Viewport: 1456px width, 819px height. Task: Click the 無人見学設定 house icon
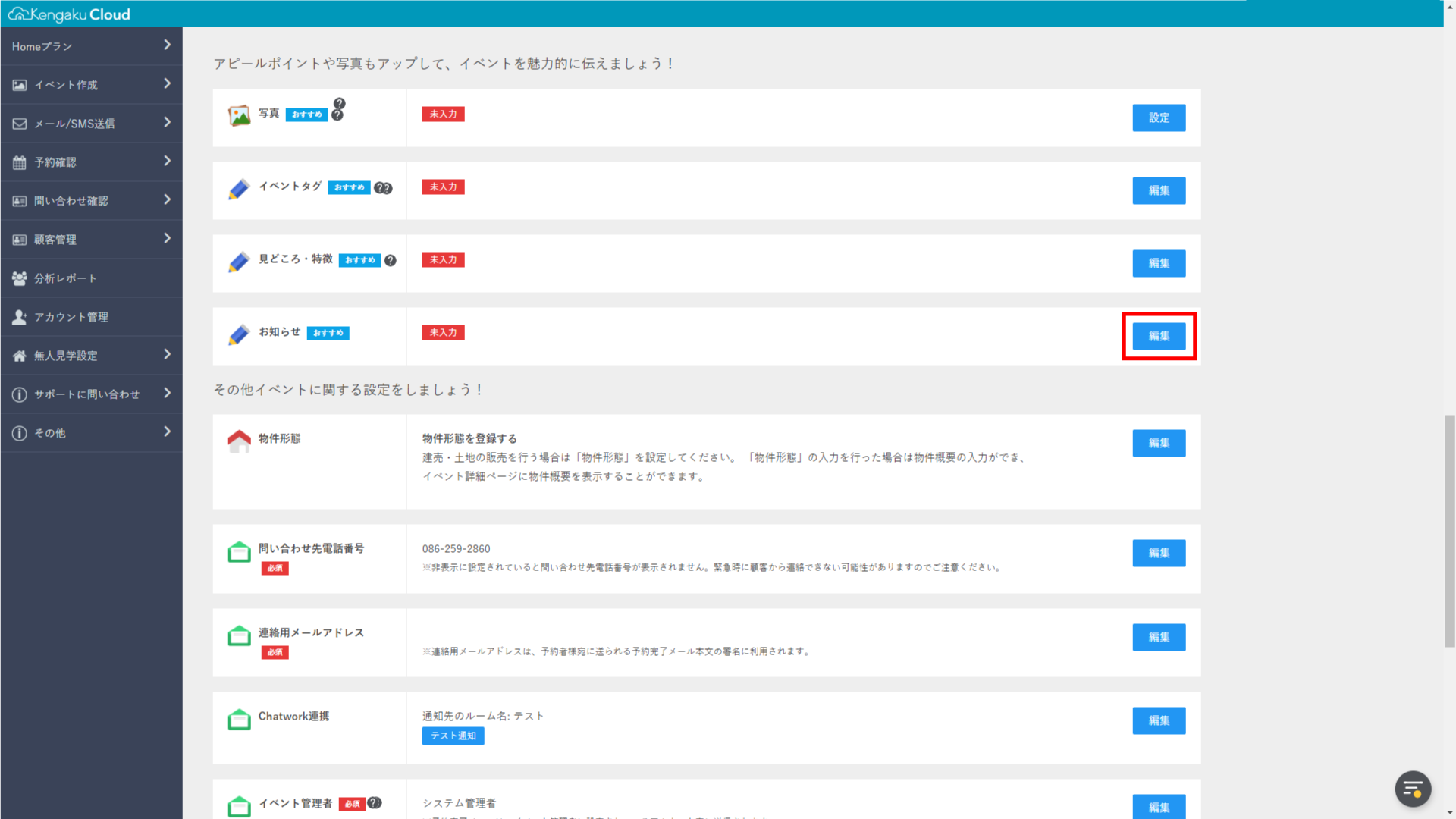[x=19, y=355]
